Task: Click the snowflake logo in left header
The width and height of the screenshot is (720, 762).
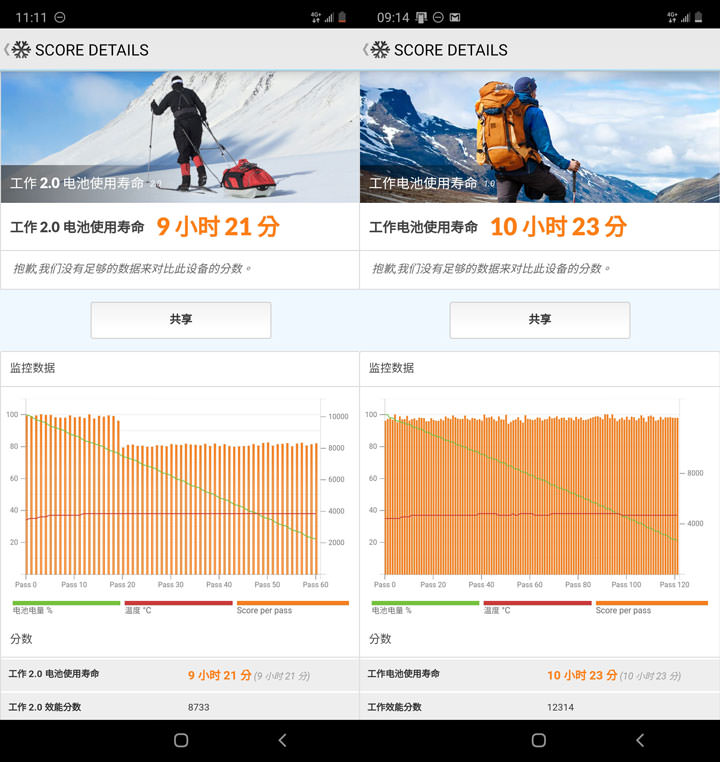Action: [x=21, y=50]
